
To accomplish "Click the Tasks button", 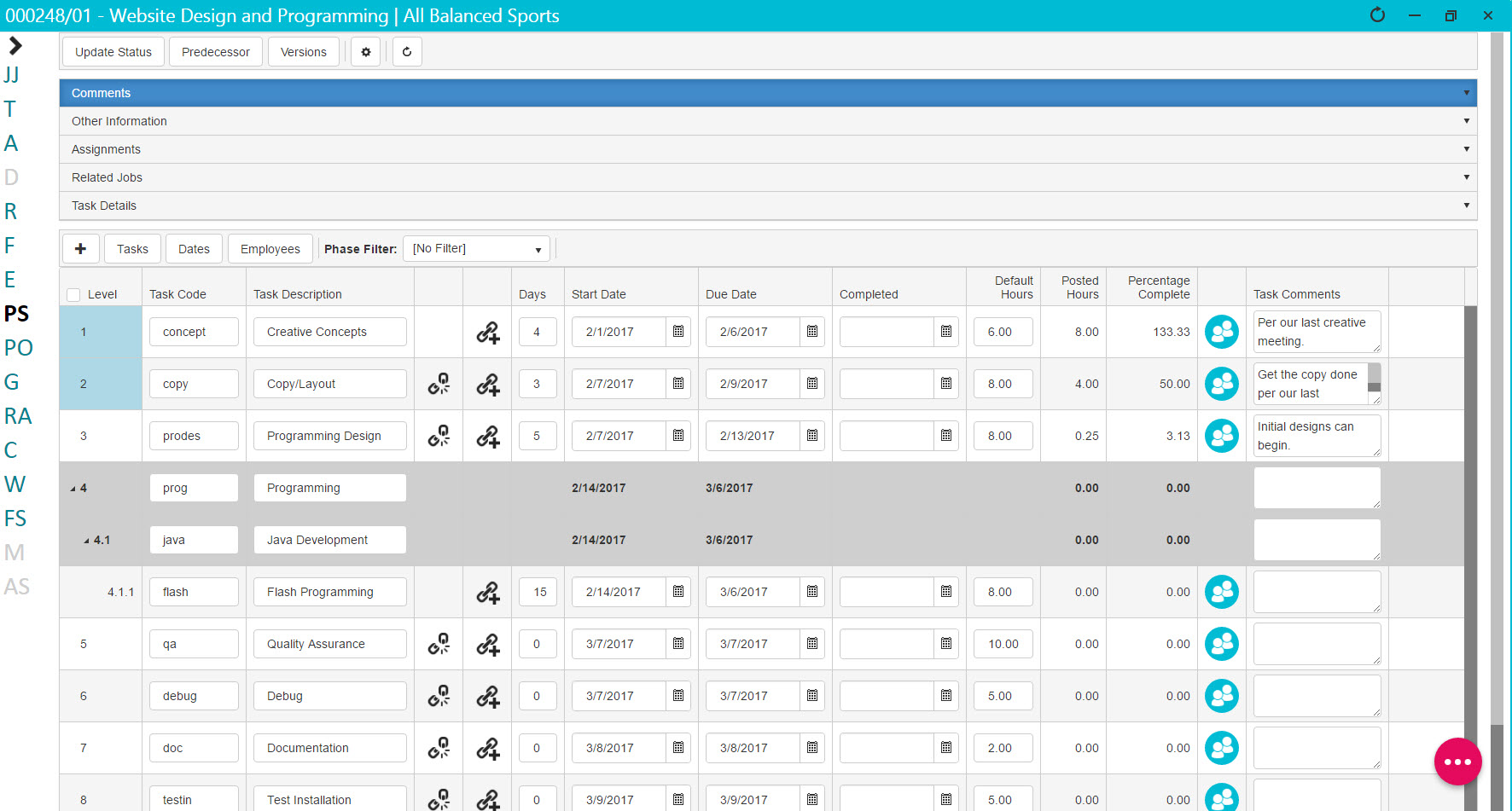I will (x=132, y=249).
